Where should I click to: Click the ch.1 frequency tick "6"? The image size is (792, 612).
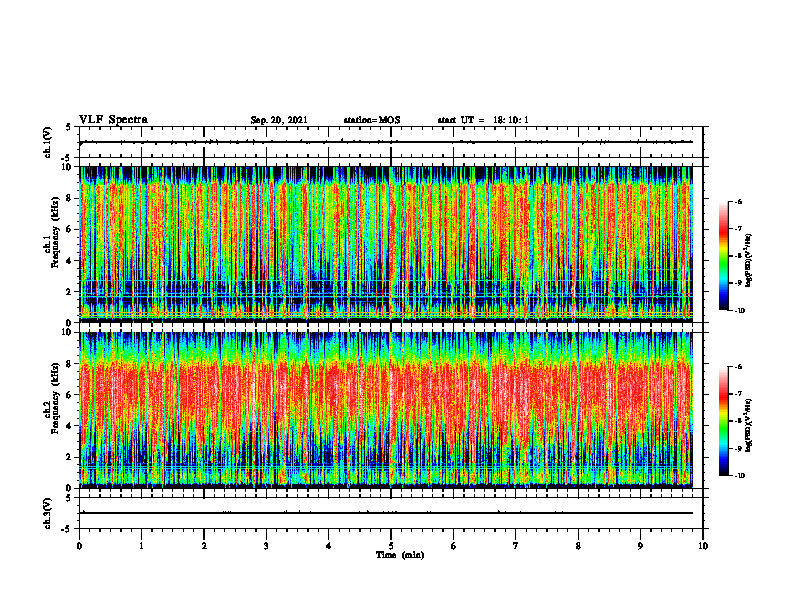[70, 230]
